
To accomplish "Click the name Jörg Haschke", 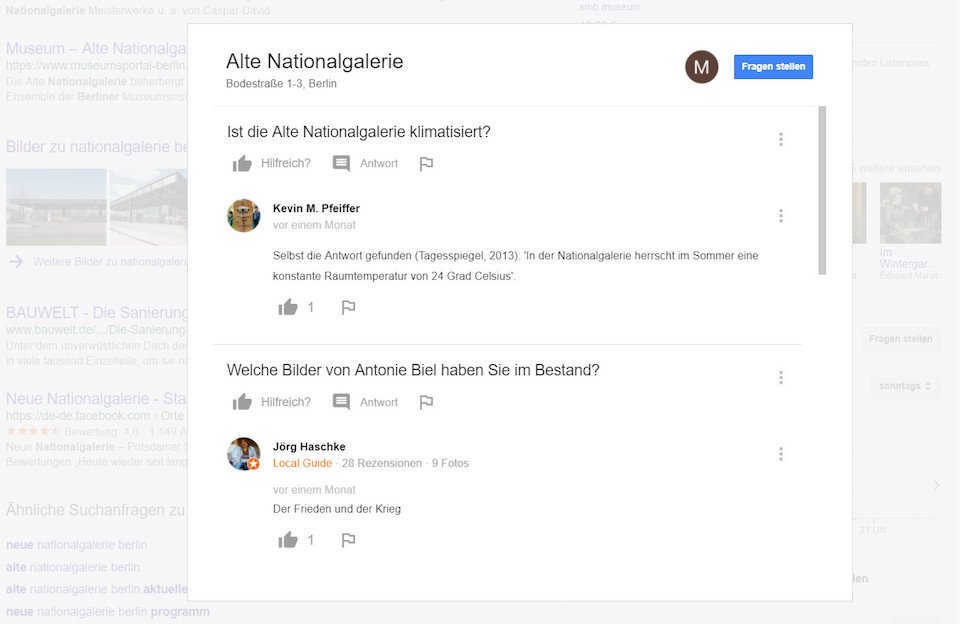I will (x=309, y=446).
